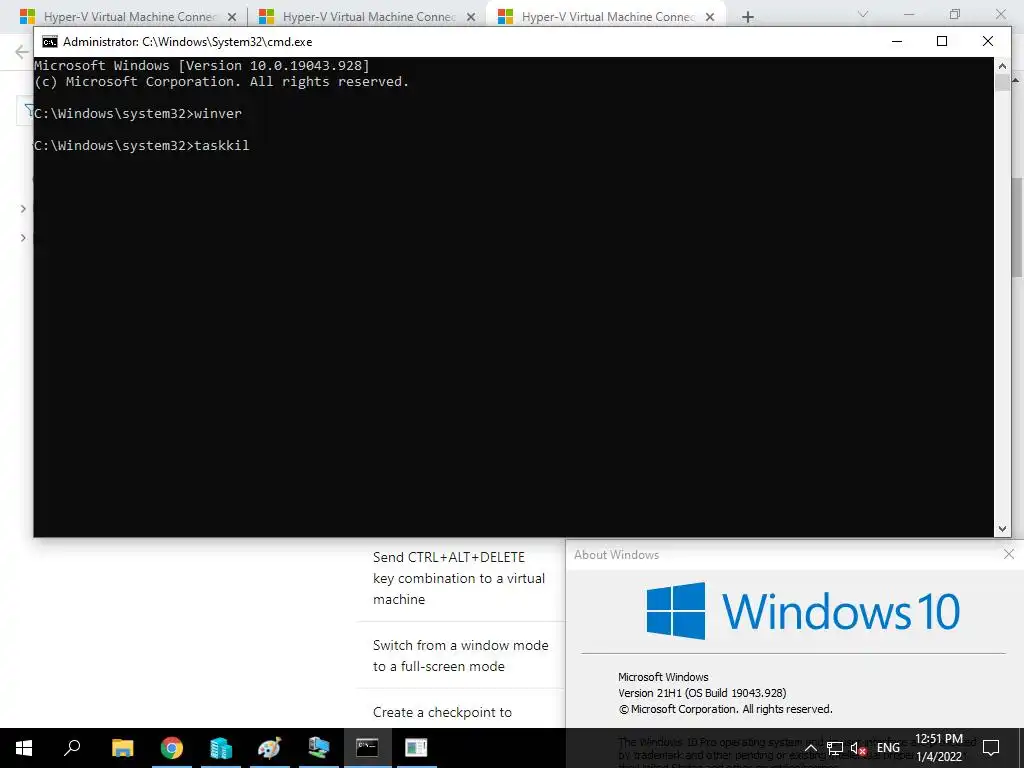Image resolution: width=1024 pixels, height=768 pixels.
Task: Expand first sidebar chevron behind Command Prompt
Action: click(24, 208)
